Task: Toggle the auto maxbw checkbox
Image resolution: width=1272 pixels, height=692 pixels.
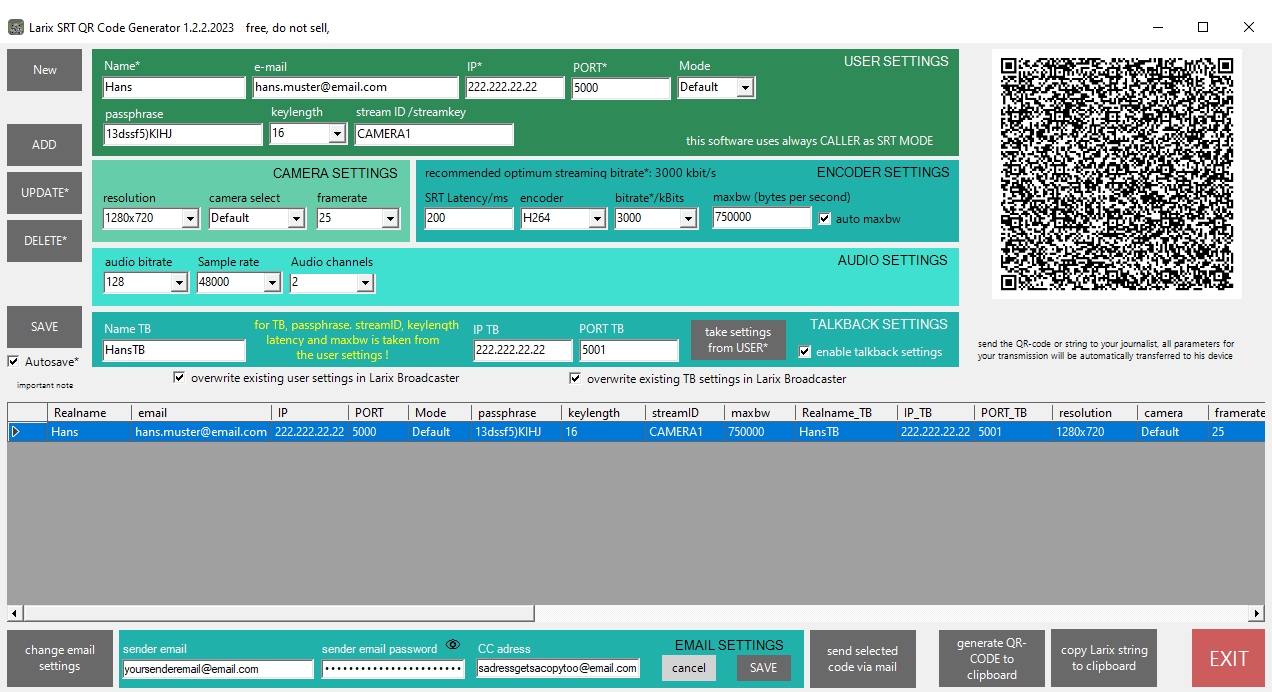Action: (x=825, y=218)
